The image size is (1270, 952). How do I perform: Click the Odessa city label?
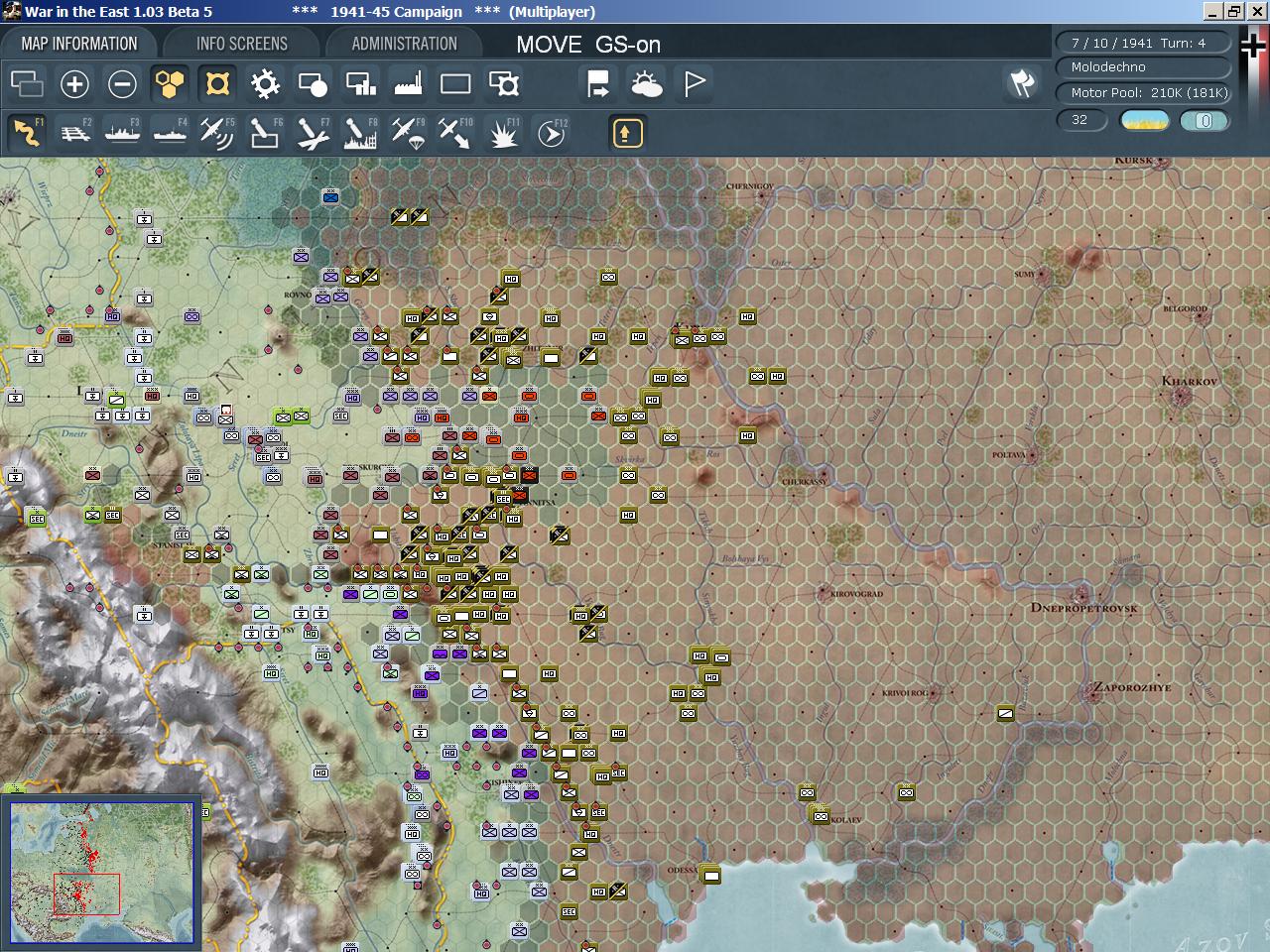682,871
